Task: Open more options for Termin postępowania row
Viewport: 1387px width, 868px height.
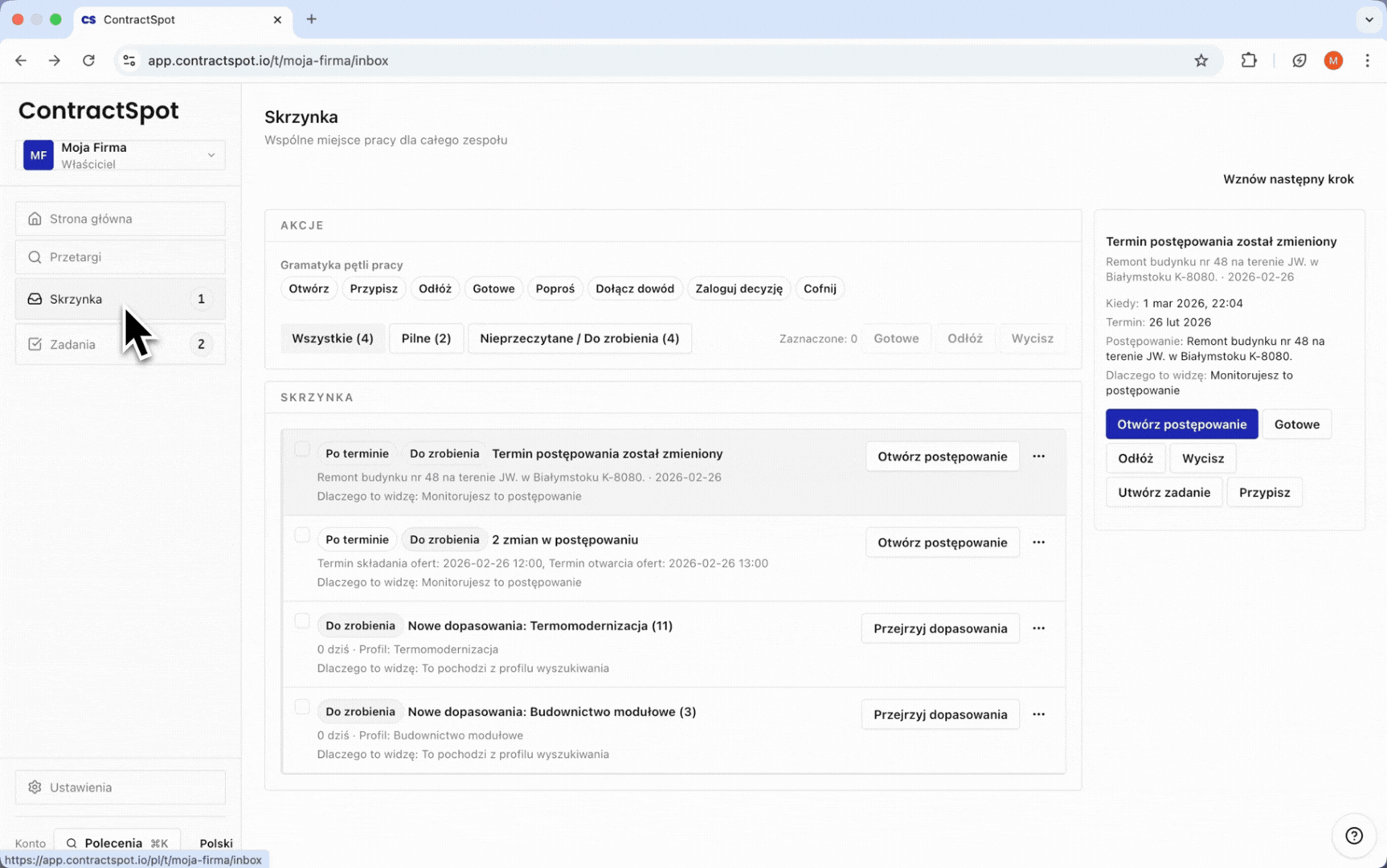Action: point(1039,457)
